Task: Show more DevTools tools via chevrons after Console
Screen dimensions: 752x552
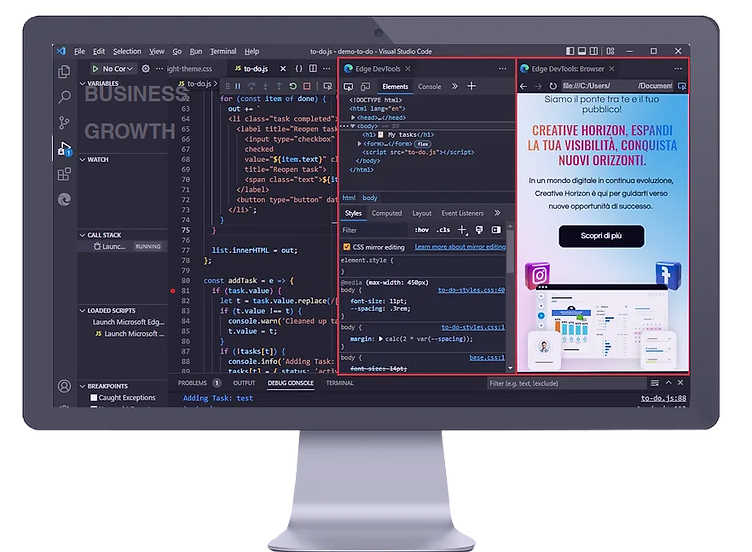Action: click(455, 86)
